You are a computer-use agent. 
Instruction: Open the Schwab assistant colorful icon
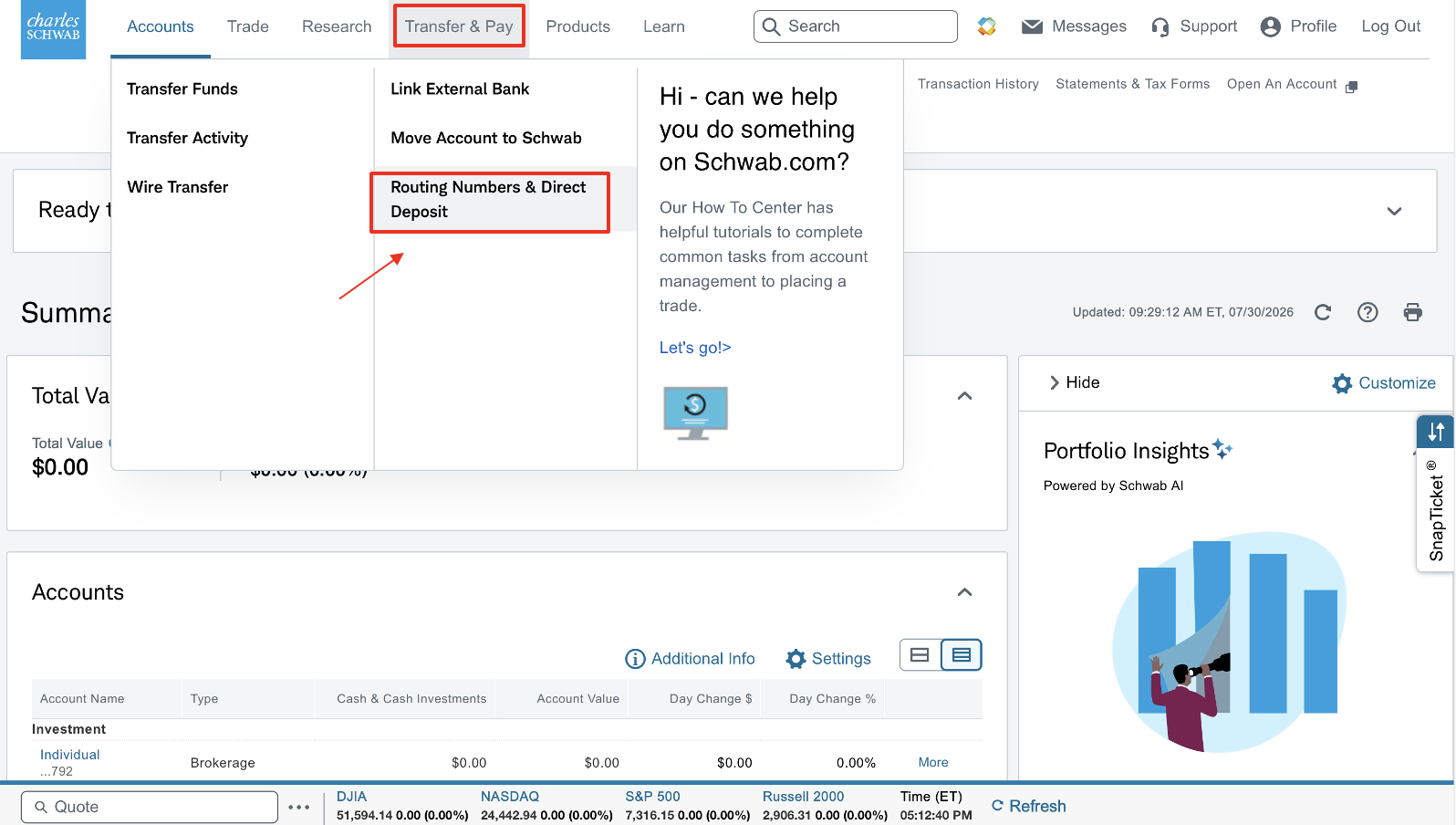pos(986,26)
